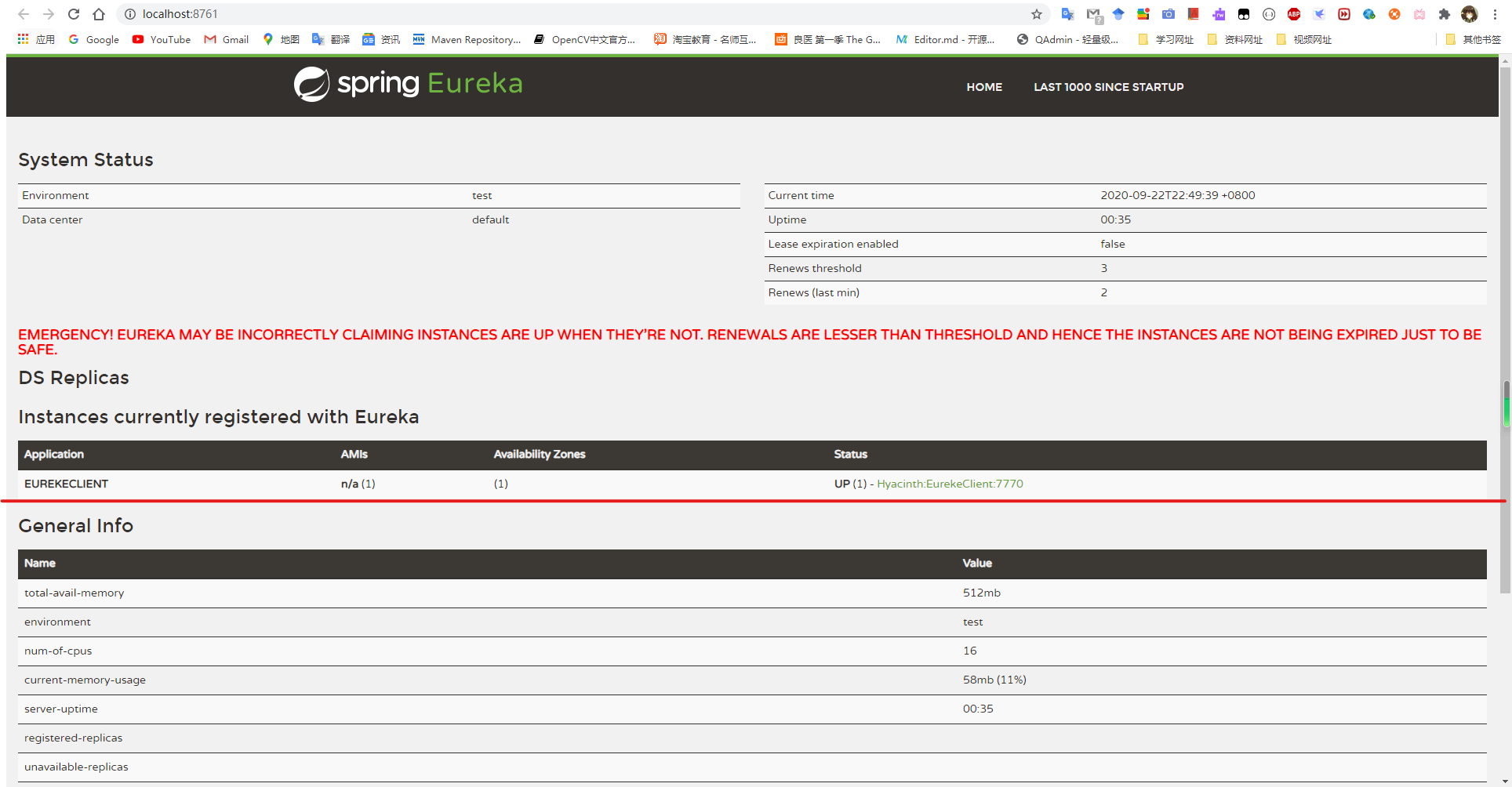Open the pink bilibili TV extension
Screen dimensions: 1512x787
pos(1419,14)
